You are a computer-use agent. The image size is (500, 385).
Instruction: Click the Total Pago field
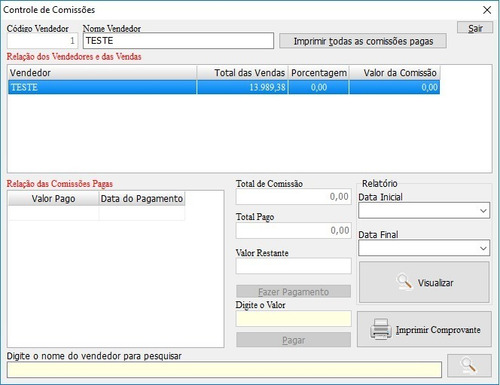(x=294, y=230)
